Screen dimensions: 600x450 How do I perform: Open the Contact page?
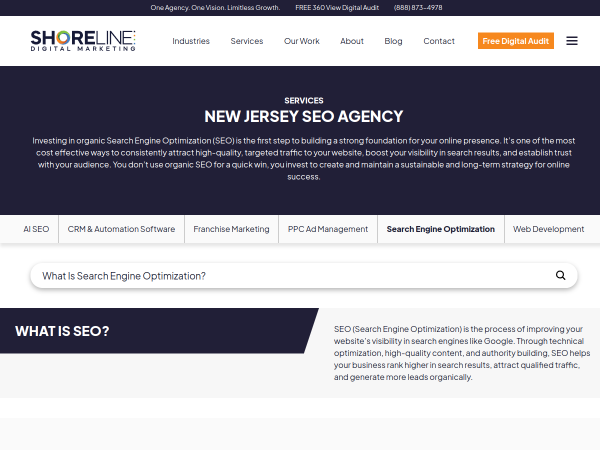click(439, 41)
